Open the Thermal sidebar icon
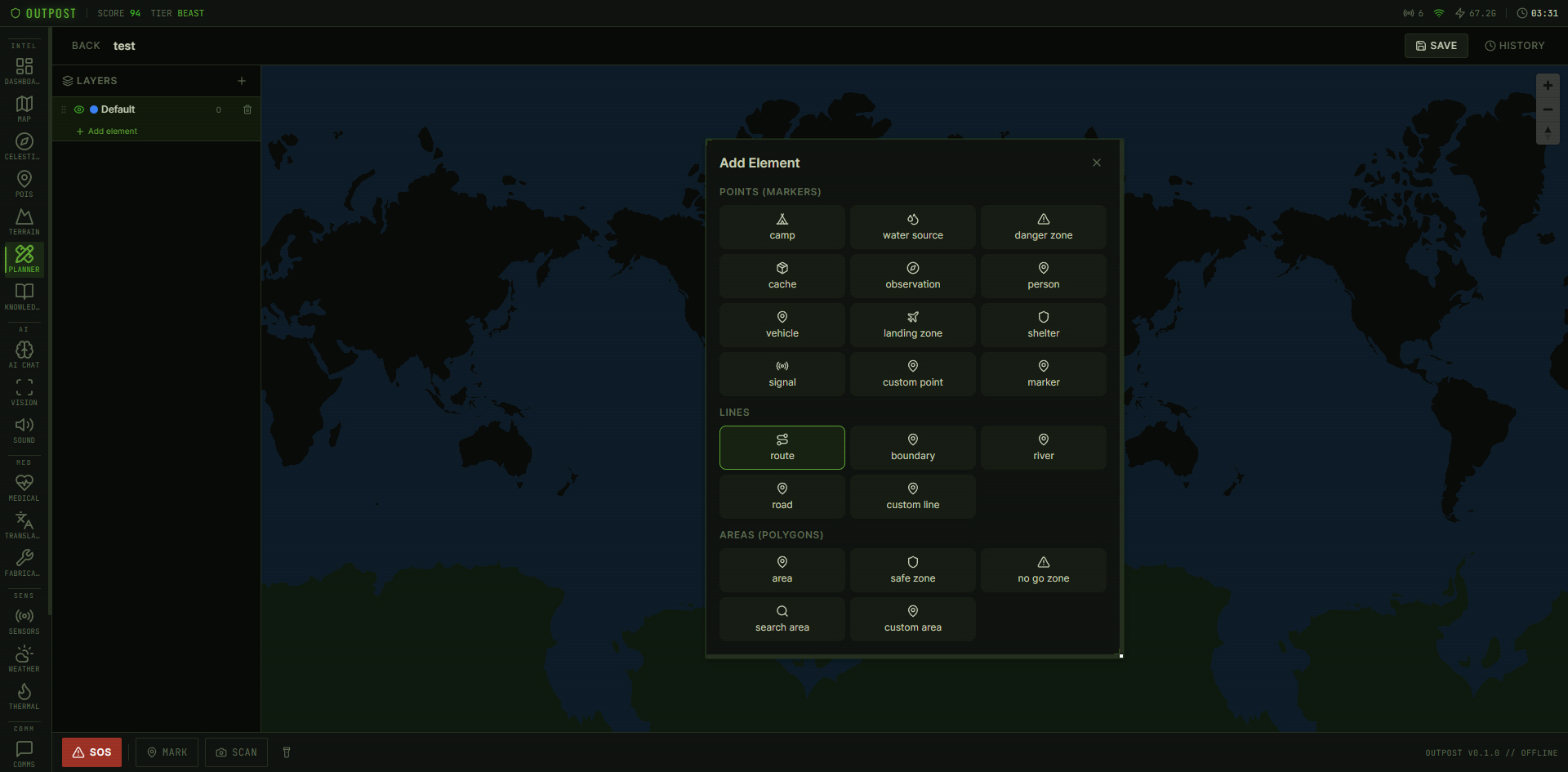The height and width of the screenshot is (772, 1568). [24, 696]
